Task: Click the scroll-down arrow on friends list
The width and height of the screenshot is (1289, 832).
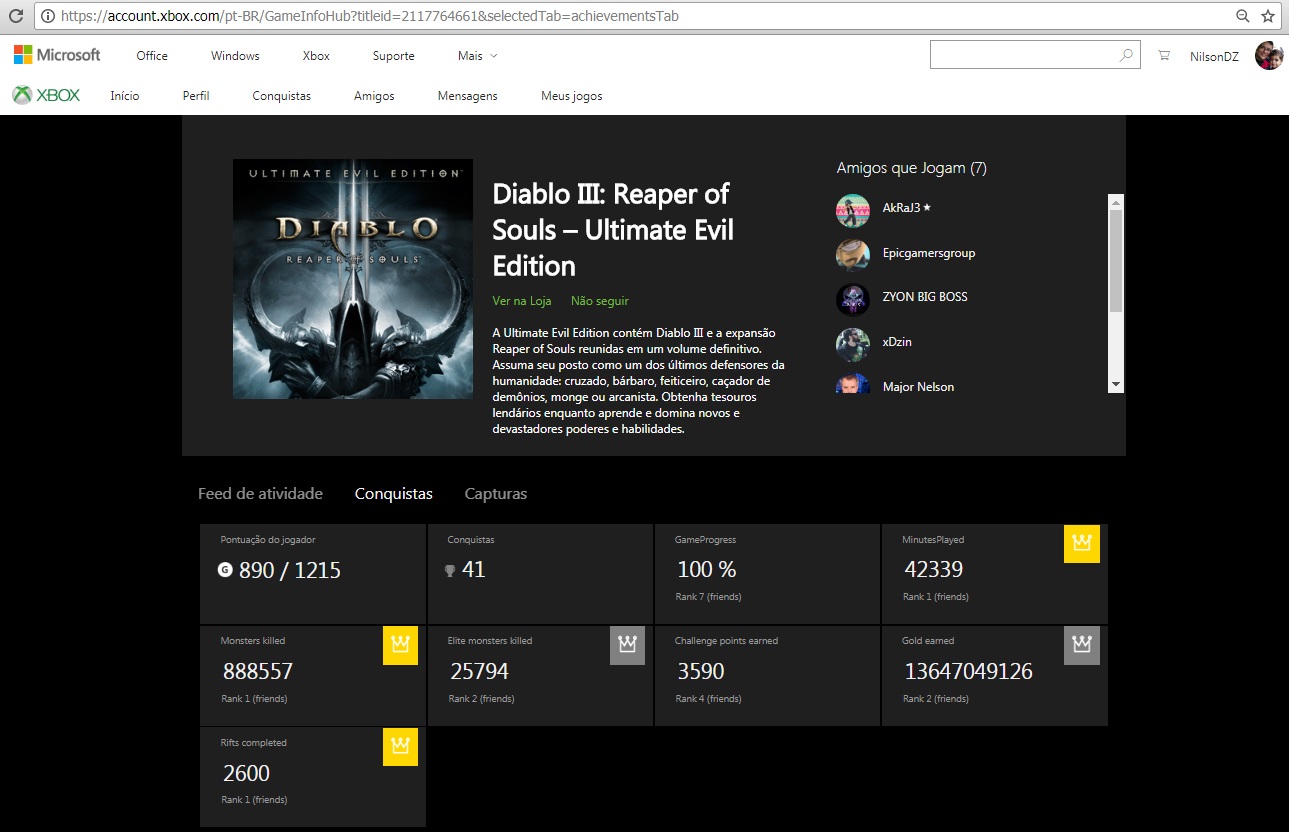Action: coord(1114,385)
